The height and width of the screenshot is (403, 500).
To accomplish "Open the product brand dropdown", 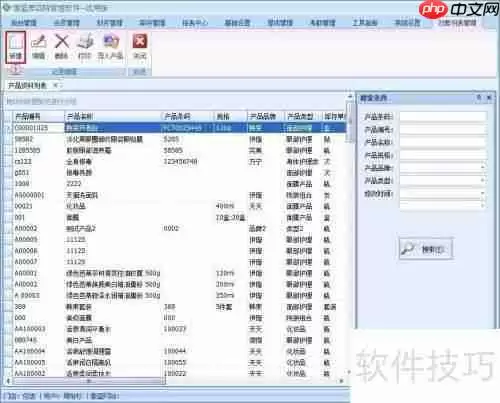I will click(482, 168).
